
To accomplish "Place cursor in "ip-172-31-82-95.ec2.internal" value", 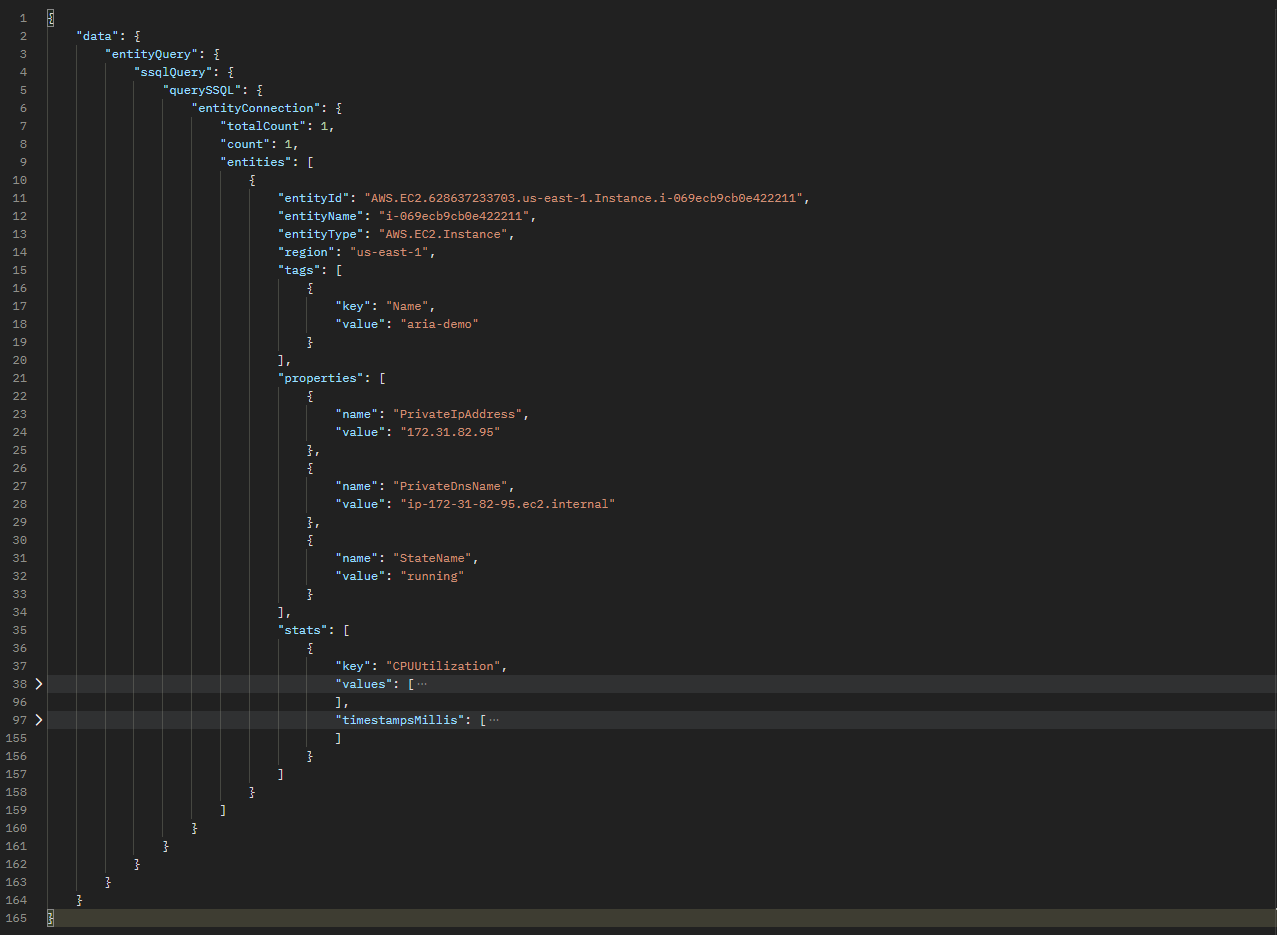I will pos(507,504).
